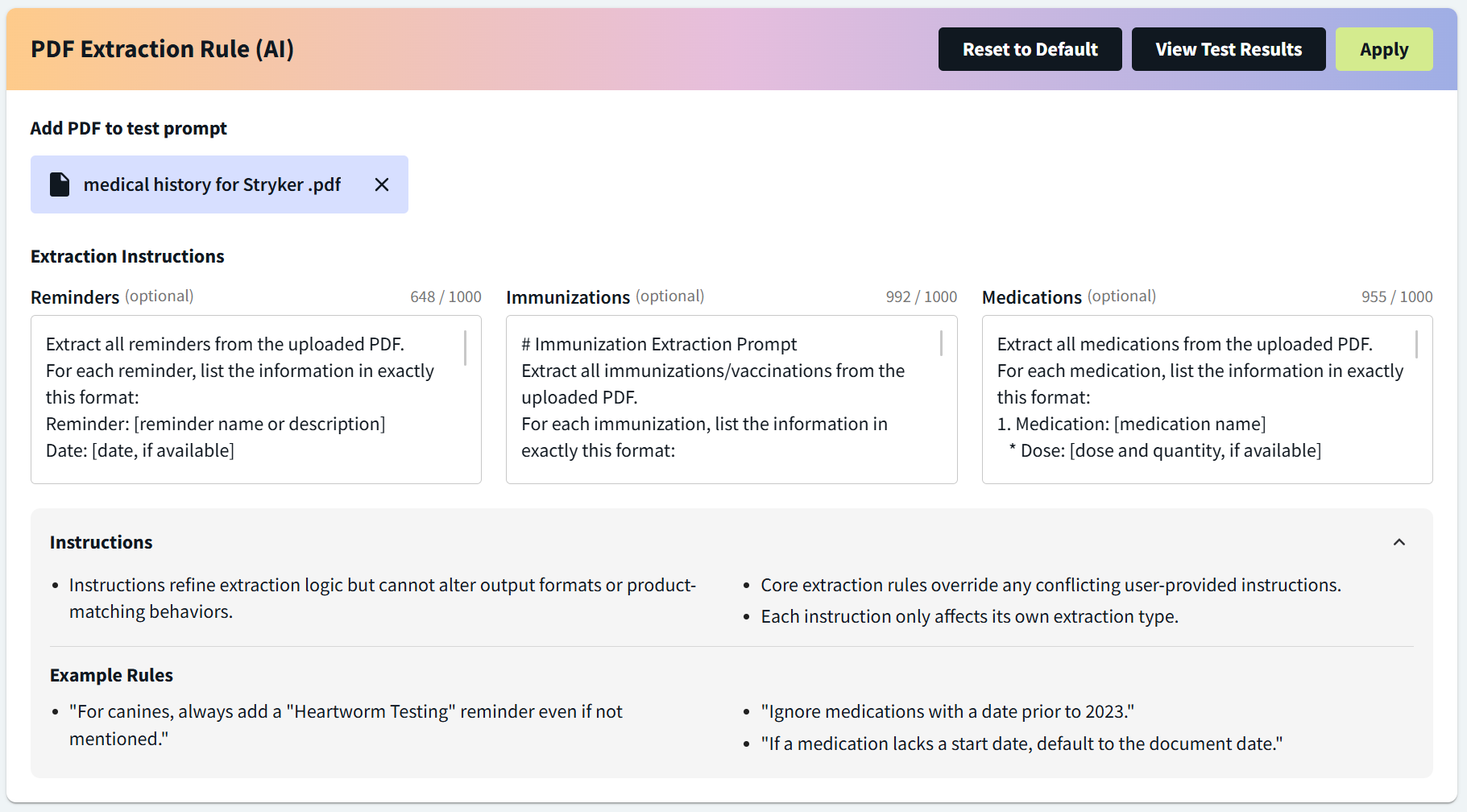Click the Medications text box scrollbar
The width and height of the screenshot is (1467, 812).
(1416, 344)
